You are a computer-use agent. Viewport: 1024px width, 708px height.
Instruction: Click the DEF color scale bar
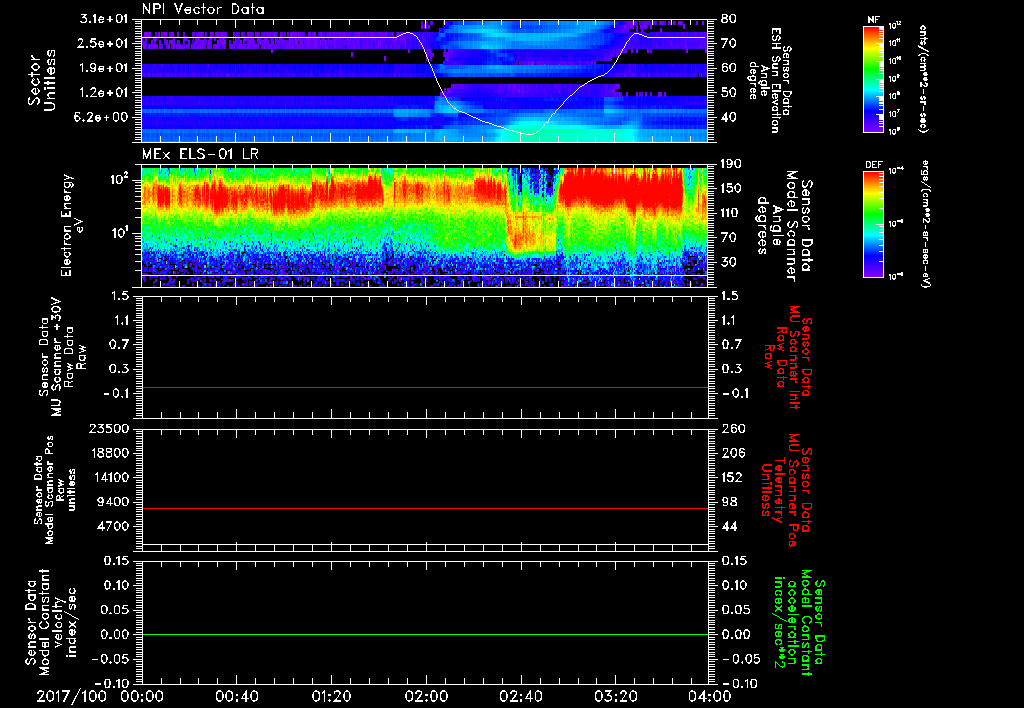[x=873, y=223]
